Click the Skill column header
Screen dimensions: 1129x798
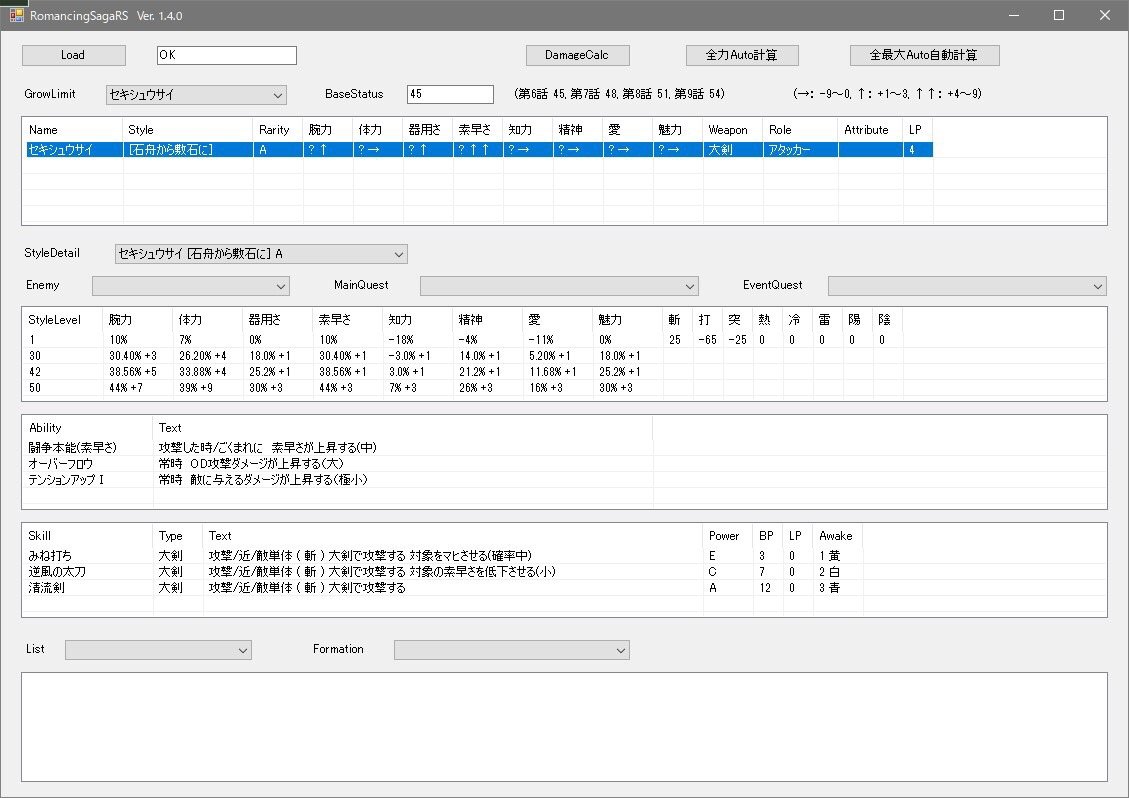point(88,535)
